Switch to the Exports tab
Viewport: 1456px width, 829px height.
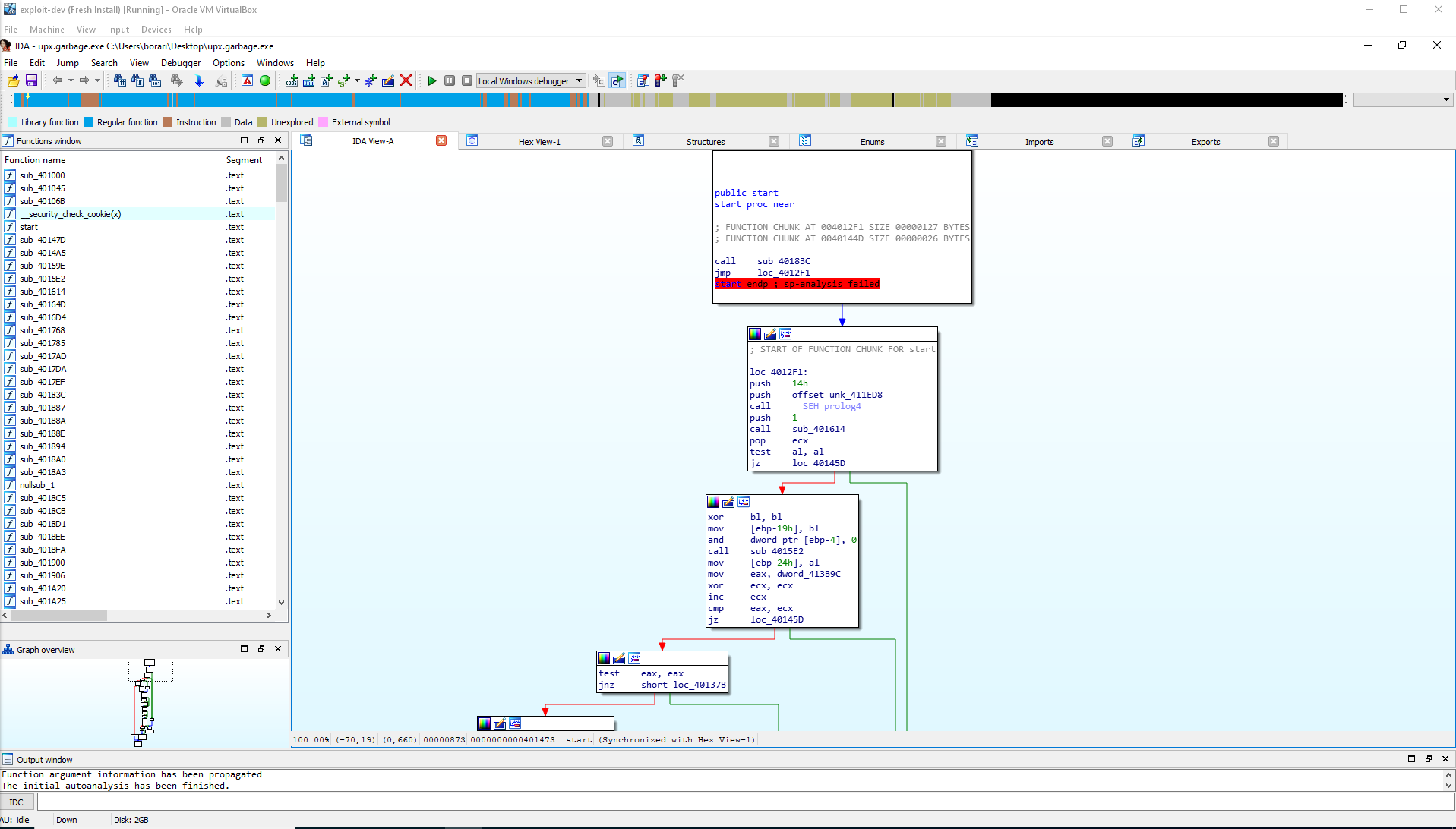[1205, 142]
